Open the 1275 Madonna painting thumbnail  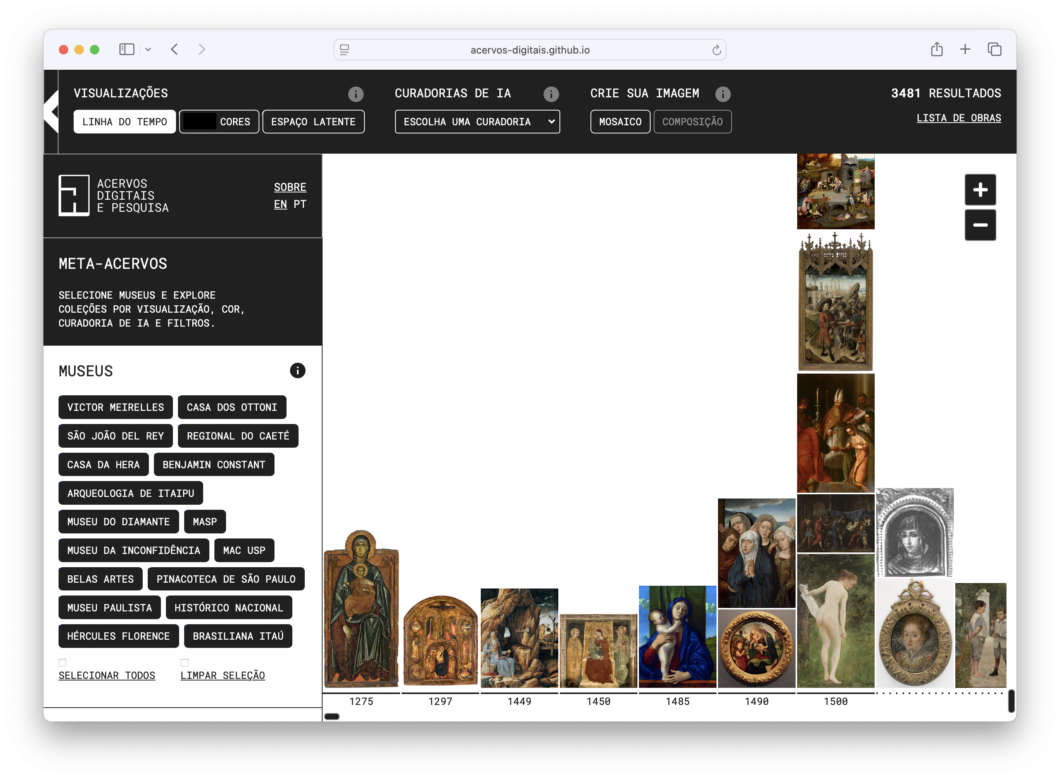(361, 609)
